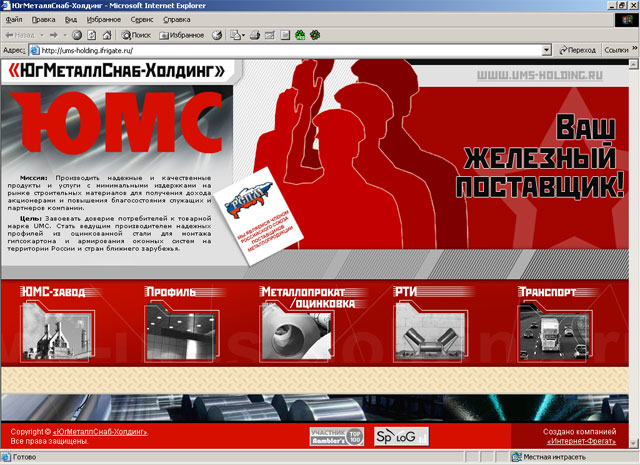Open the Поиск search pane

tap(136, 36)
